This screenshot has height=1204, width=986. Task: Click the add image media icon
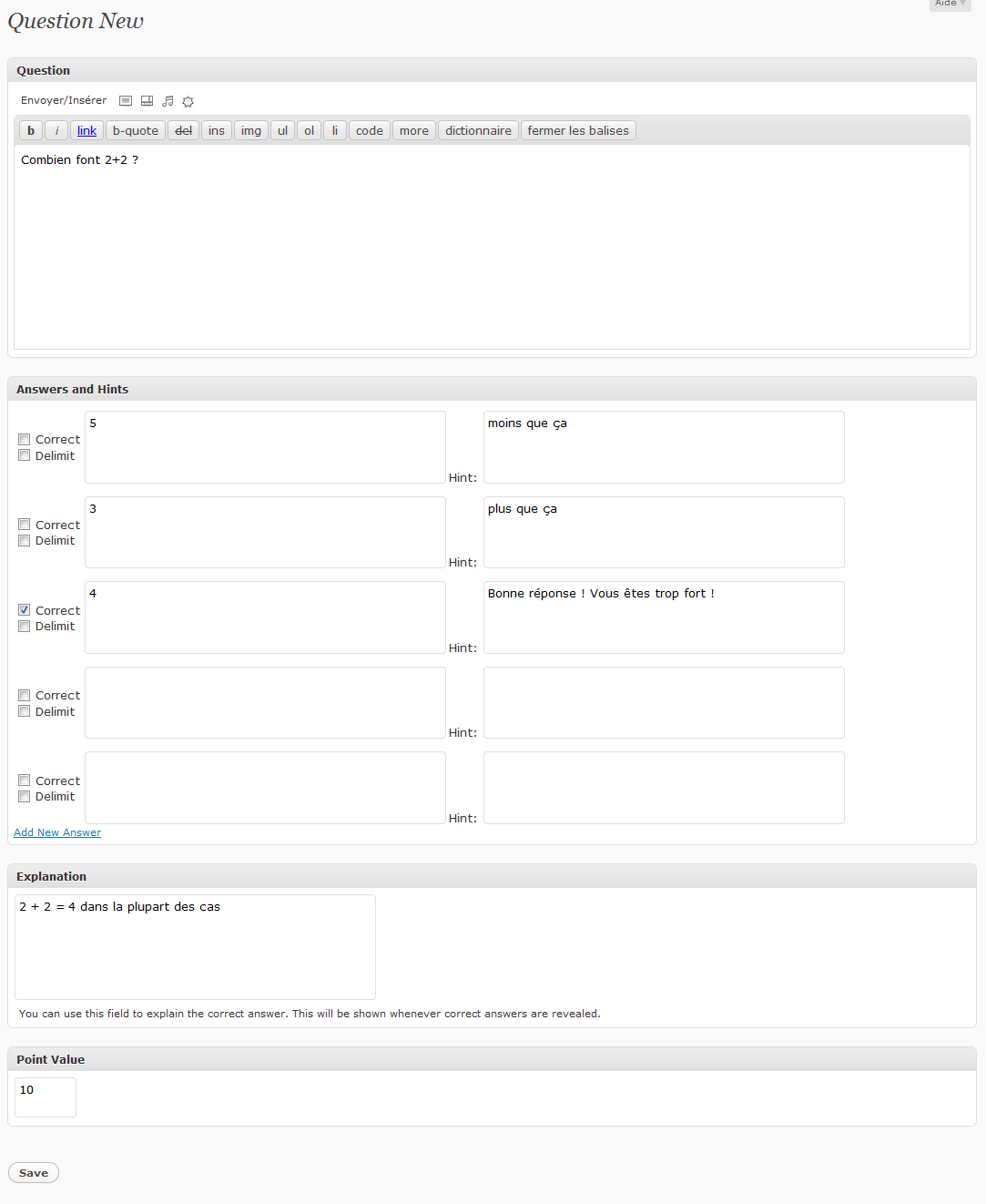126,101
